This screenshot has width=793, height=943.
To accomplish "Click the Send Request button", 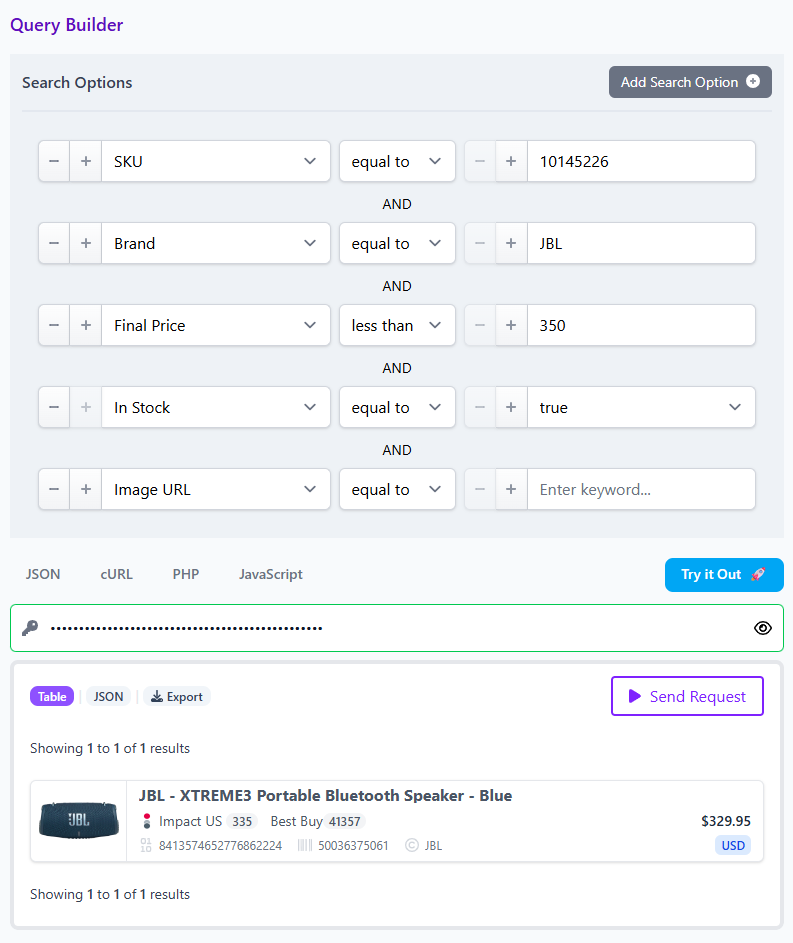I will [x=687, y=696].
